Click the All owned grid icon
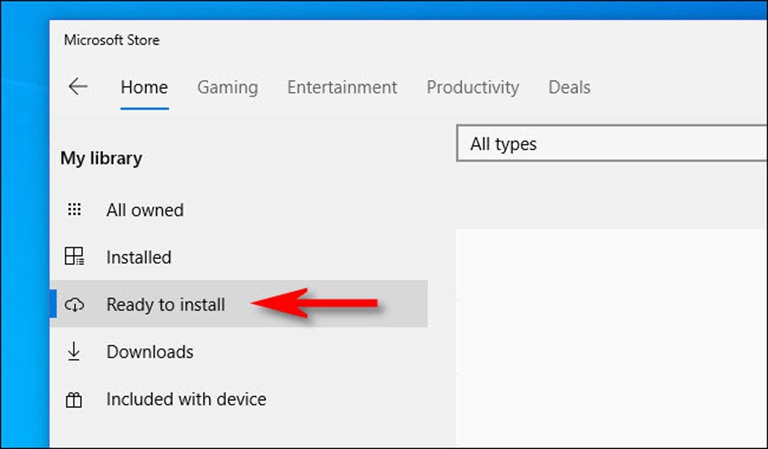 74,210
